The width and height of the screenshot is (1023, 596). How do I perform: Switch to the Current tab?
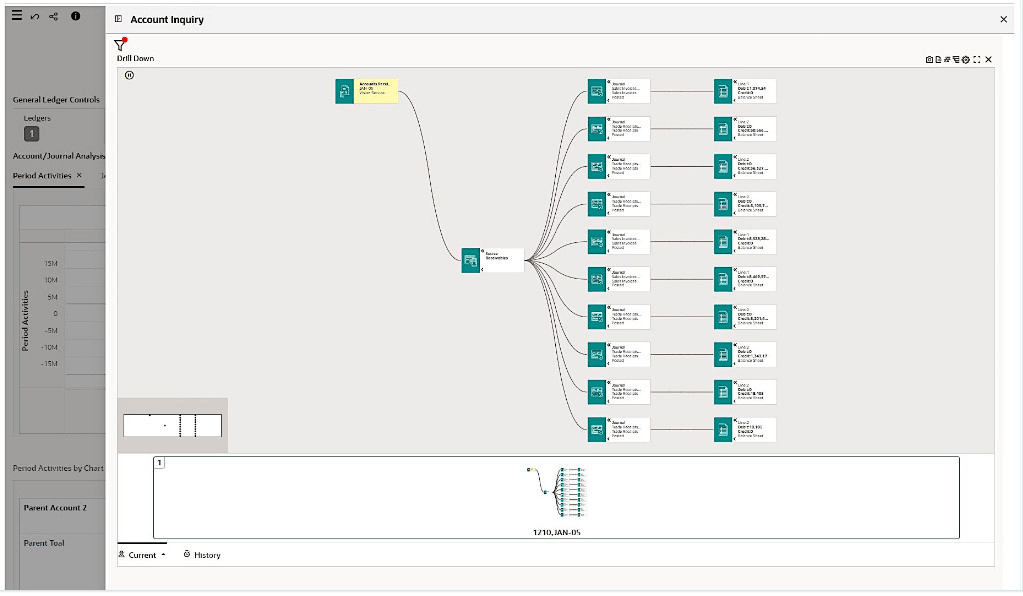tap(142, 555)
